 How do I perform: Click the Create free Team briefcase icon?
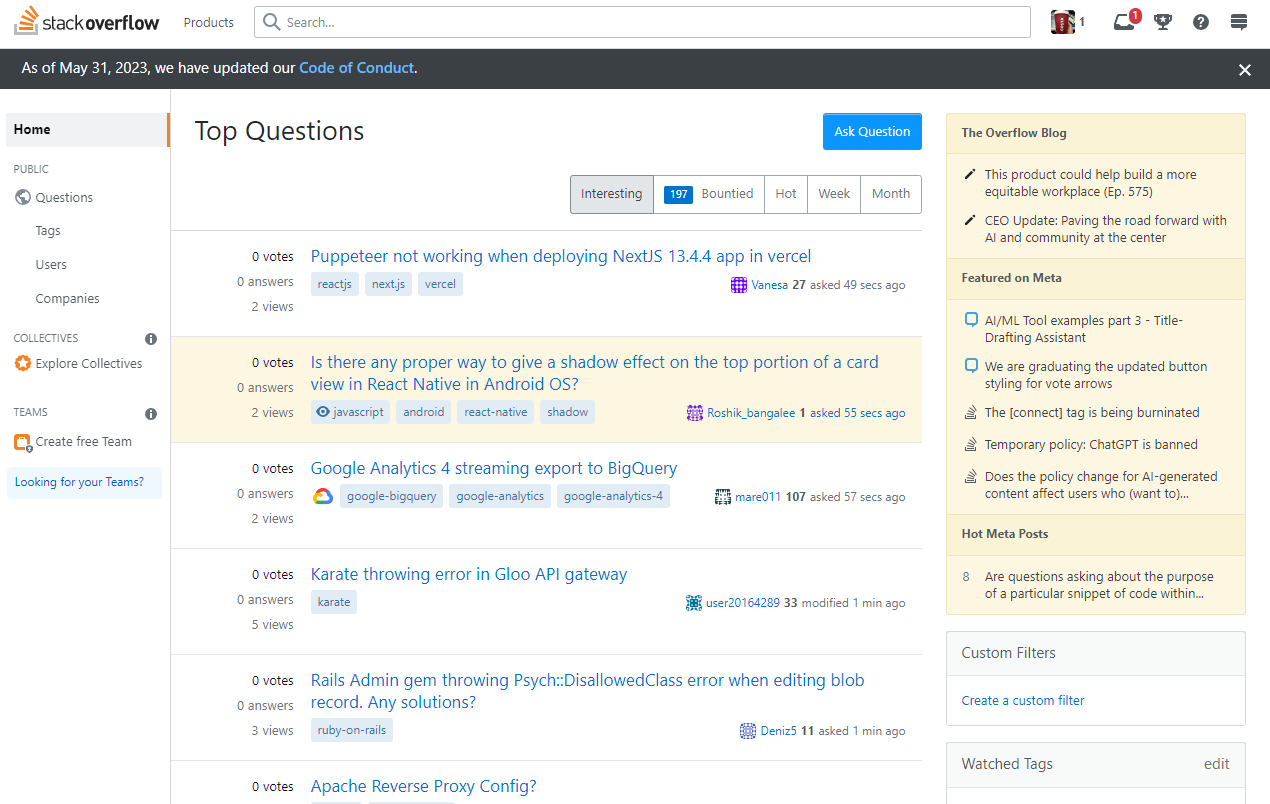pyautogui.click(x=23, y=442)
